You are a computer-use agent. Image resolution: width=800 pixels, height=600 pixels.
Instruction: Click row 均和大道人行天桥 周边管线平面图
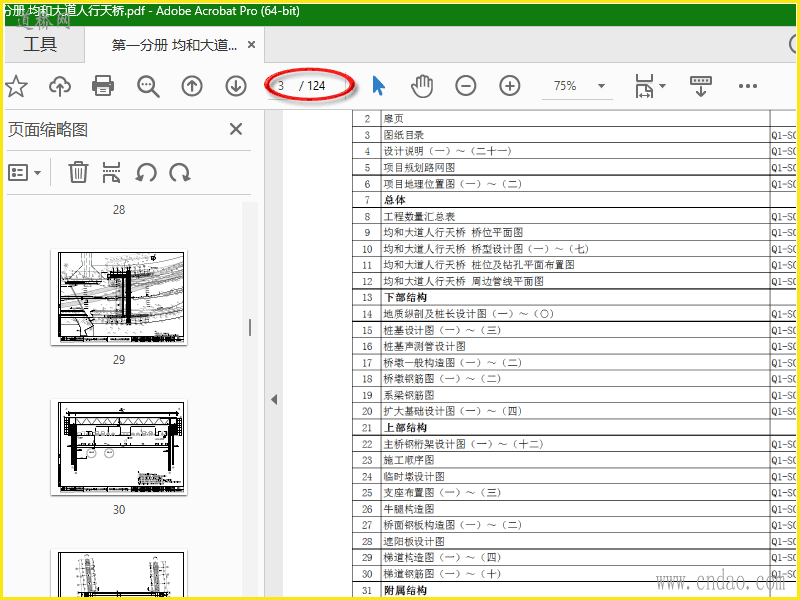pos(574,281)
